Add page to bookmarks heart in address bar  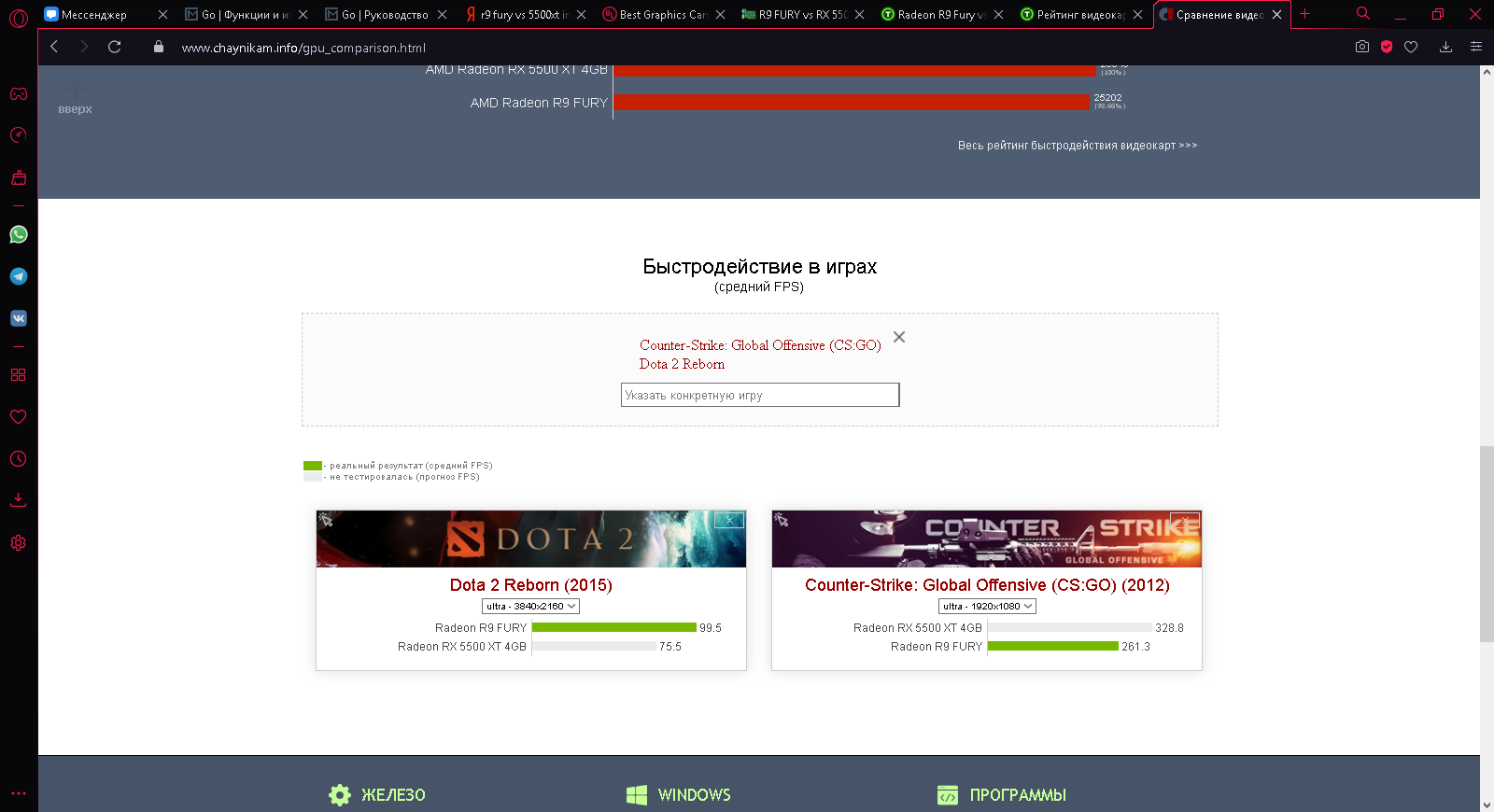(1411, 47)
